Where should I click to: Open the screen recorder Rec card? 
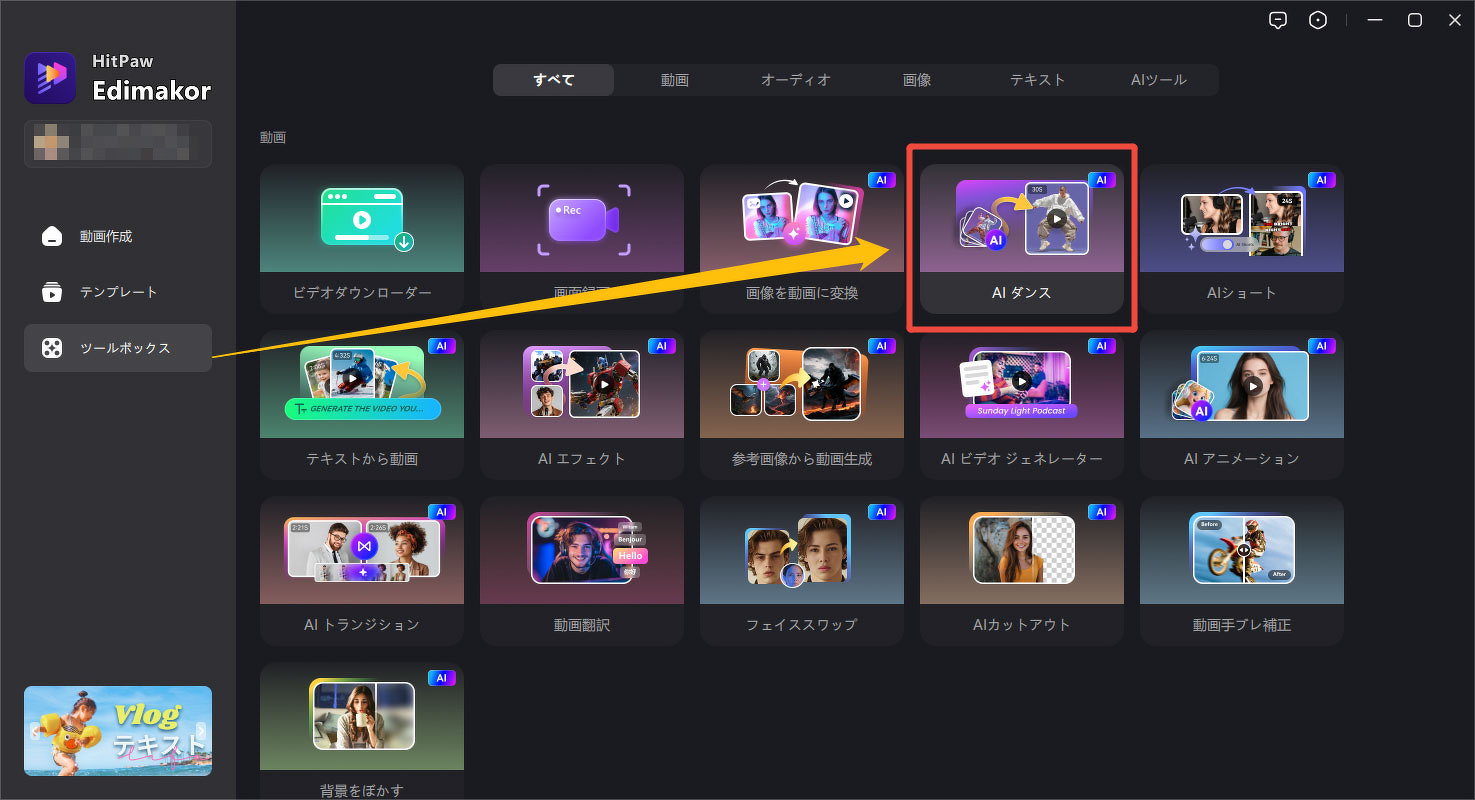[x=582, y=239]
